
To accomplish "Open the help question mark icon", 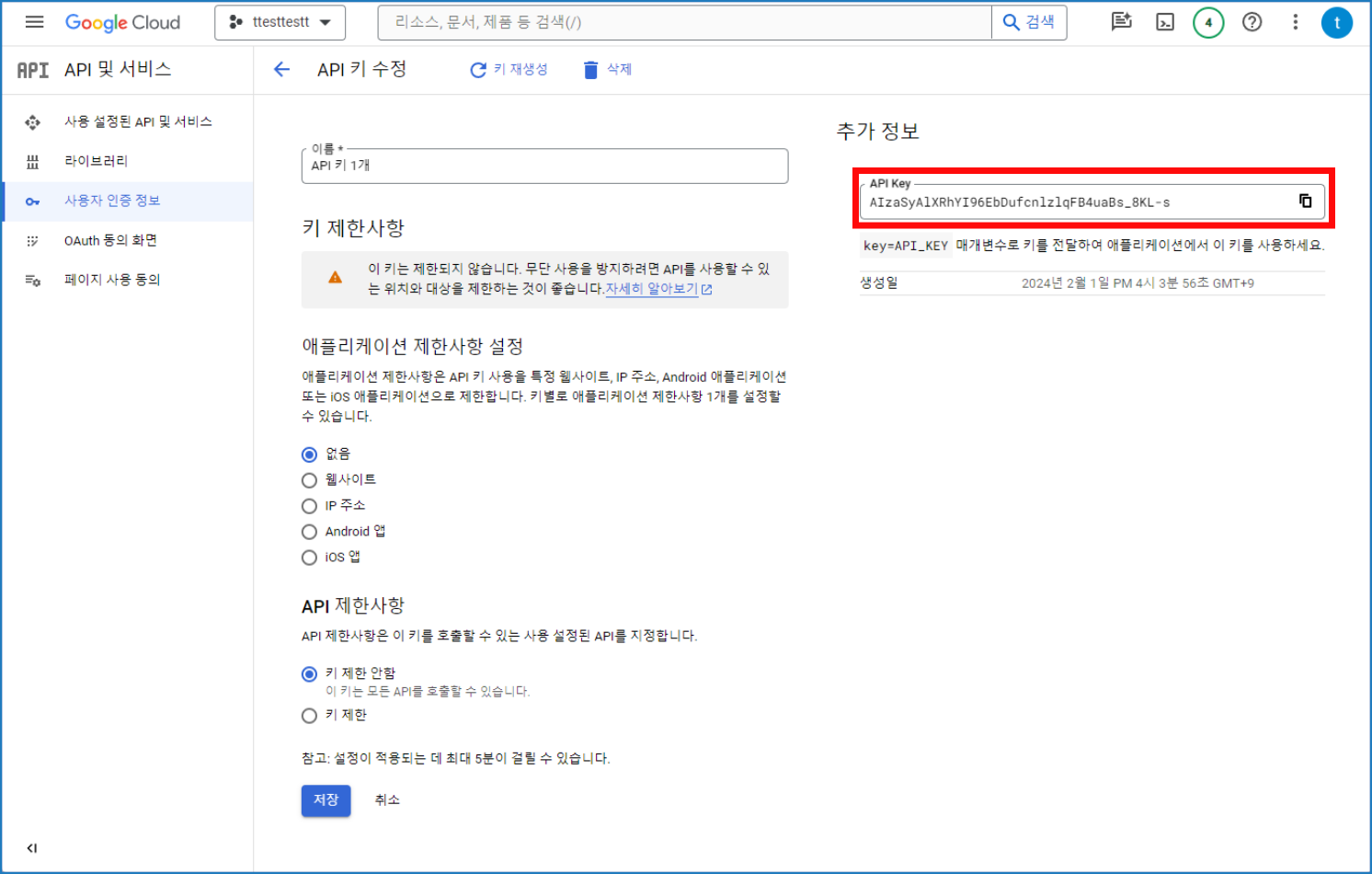I will tap(1252, 22).
